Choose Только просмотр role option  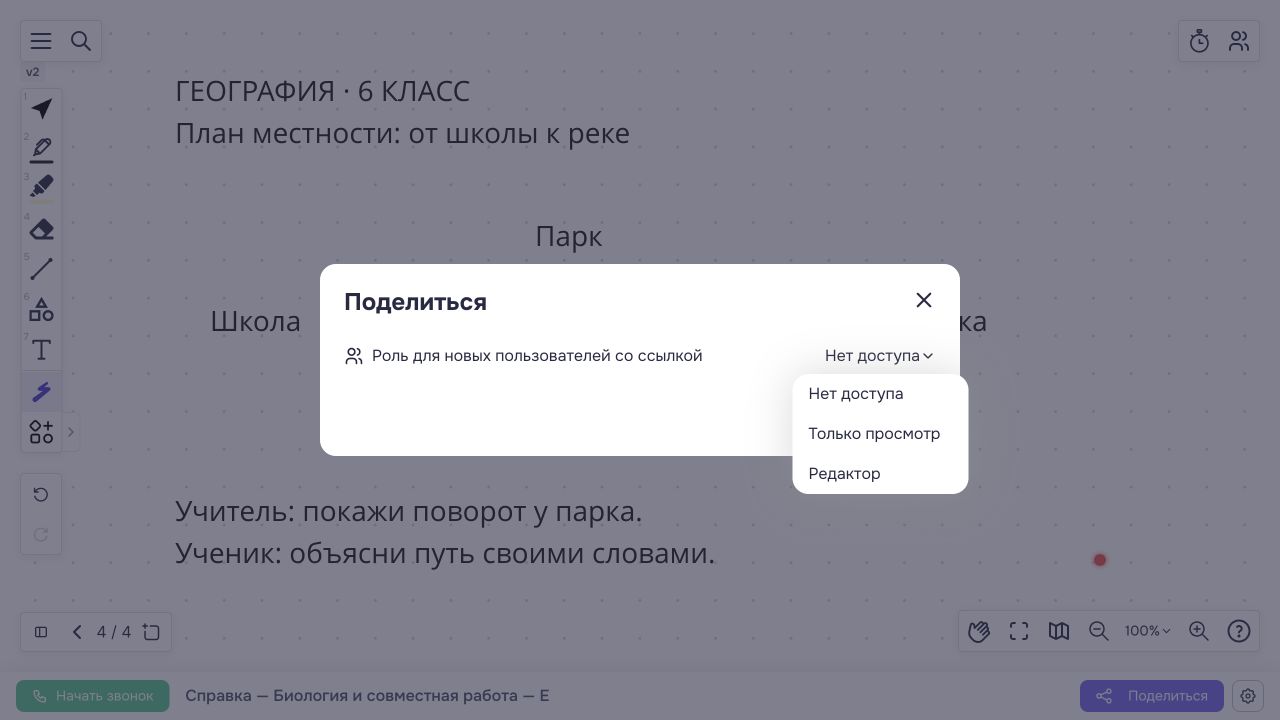(880, 434)
